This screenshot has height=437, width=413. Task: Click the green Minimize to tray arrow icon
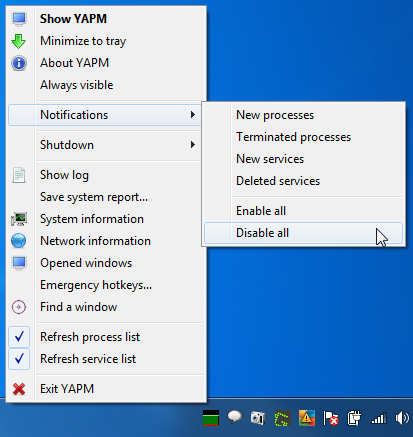pos(19,41)
